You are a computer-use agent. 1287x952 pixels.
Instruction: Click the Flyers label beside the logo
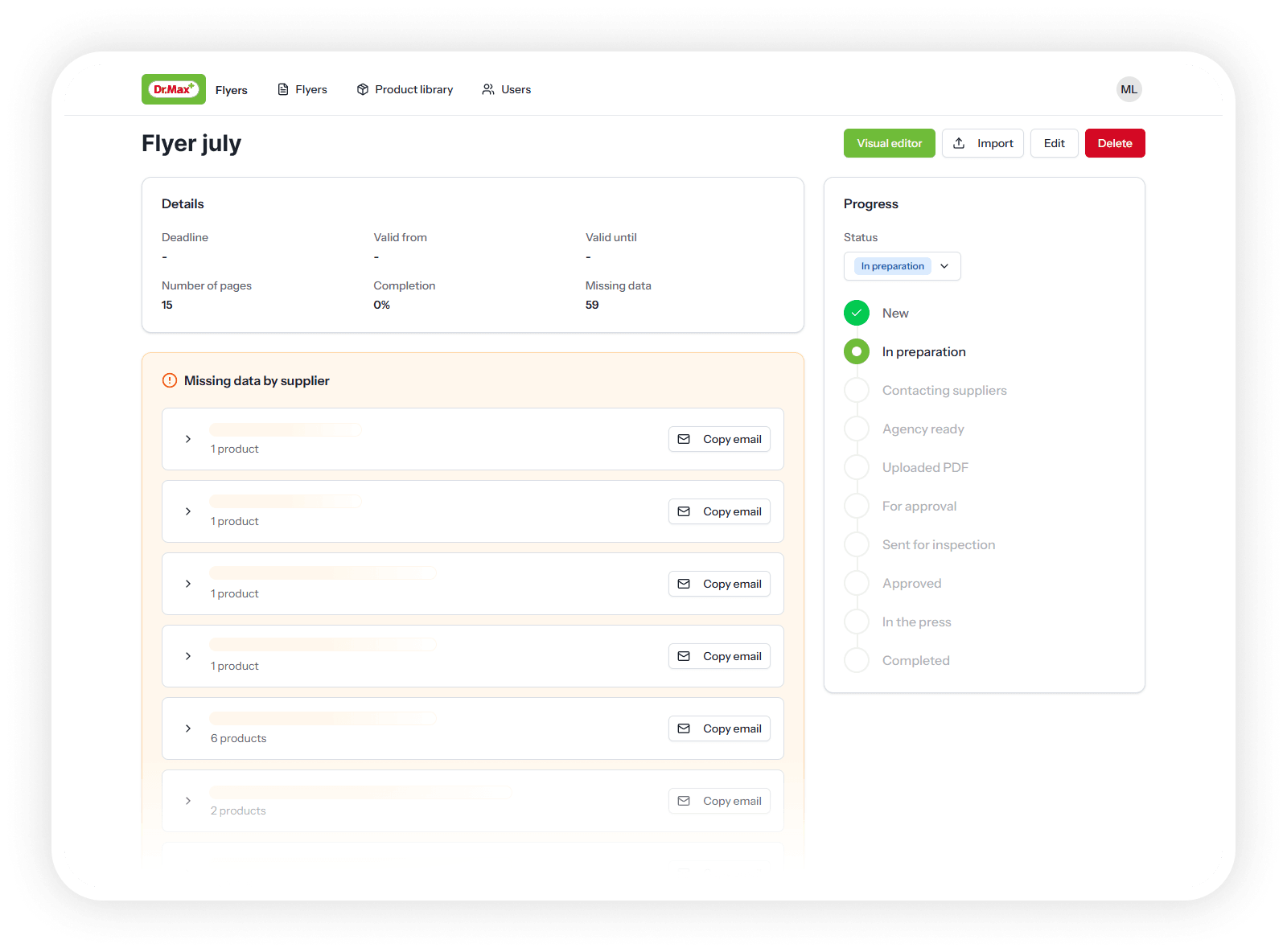(232, 90)
